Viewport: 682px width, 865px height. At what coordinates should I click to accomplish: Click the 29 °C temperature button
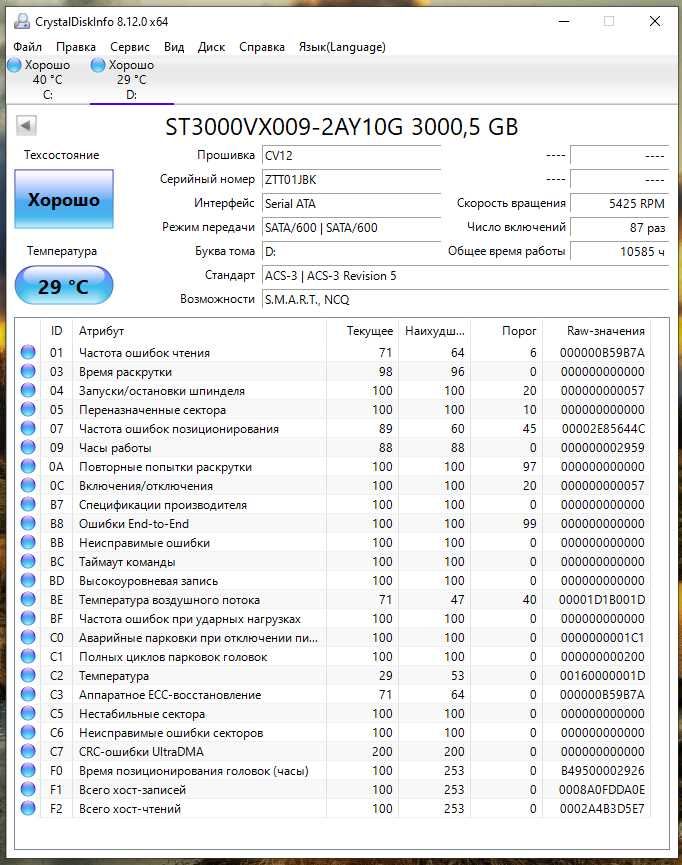point(64,286)
